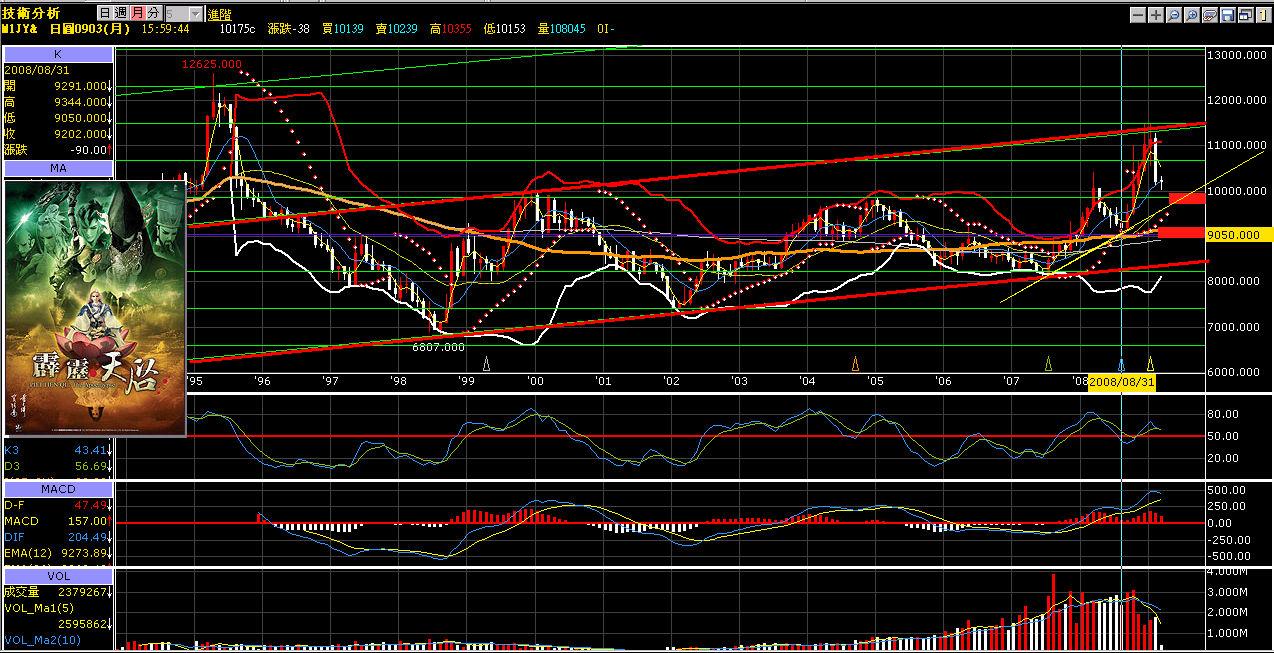Select the monthly 月 period button
The height and width of the screenshot is (653, 1274).
pos(136,13)
